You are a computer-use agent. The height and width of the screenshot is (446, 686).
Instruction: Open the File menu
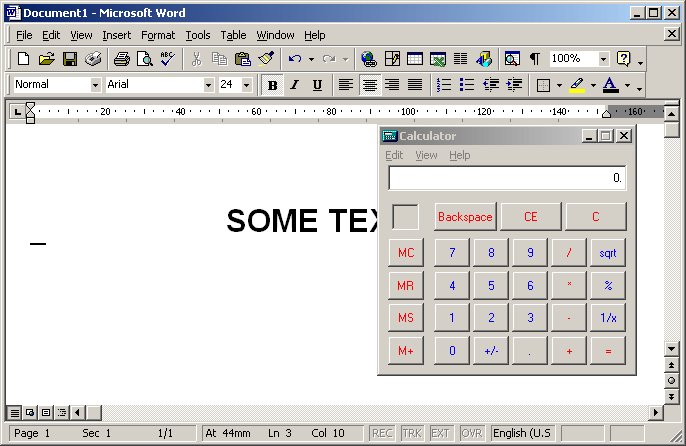(24, 35)
